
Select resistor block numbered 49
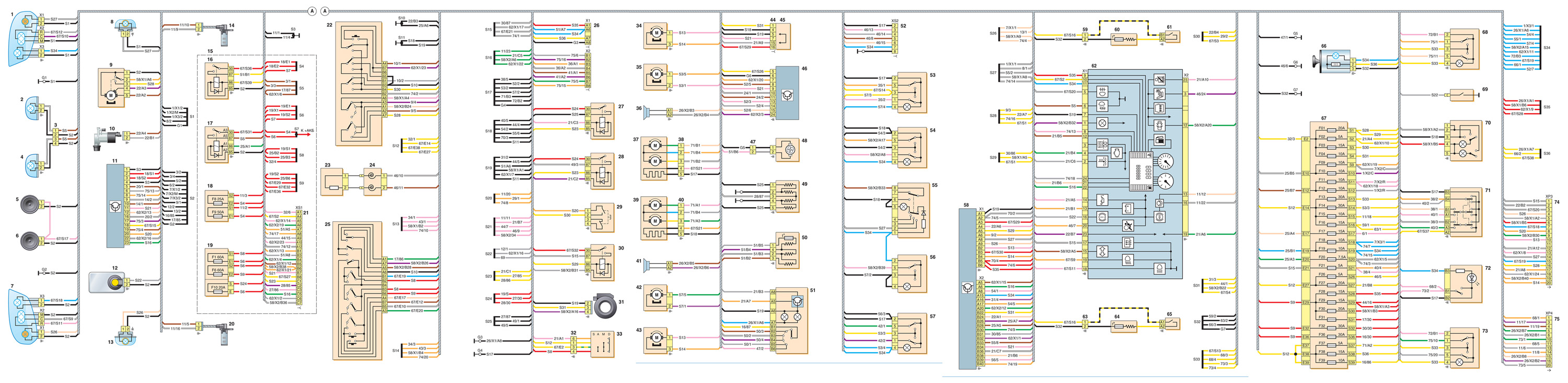pos(787,196)
